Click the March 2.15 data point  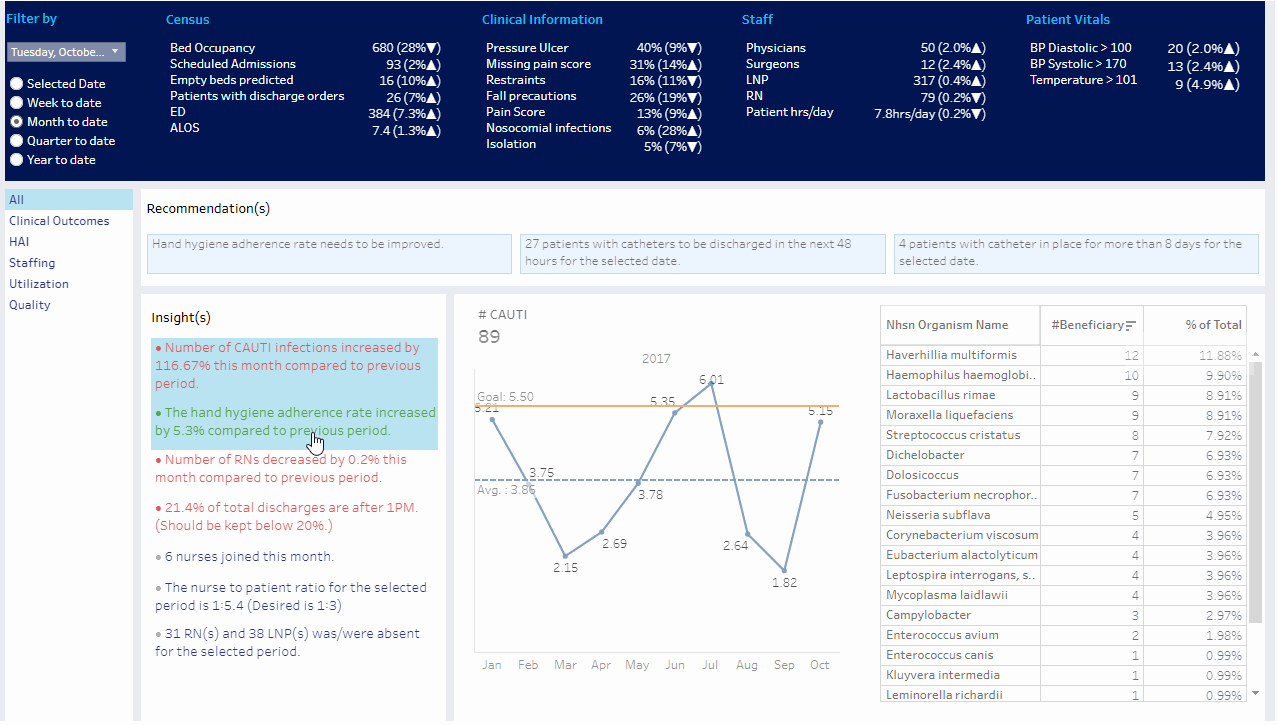(565, 555)
